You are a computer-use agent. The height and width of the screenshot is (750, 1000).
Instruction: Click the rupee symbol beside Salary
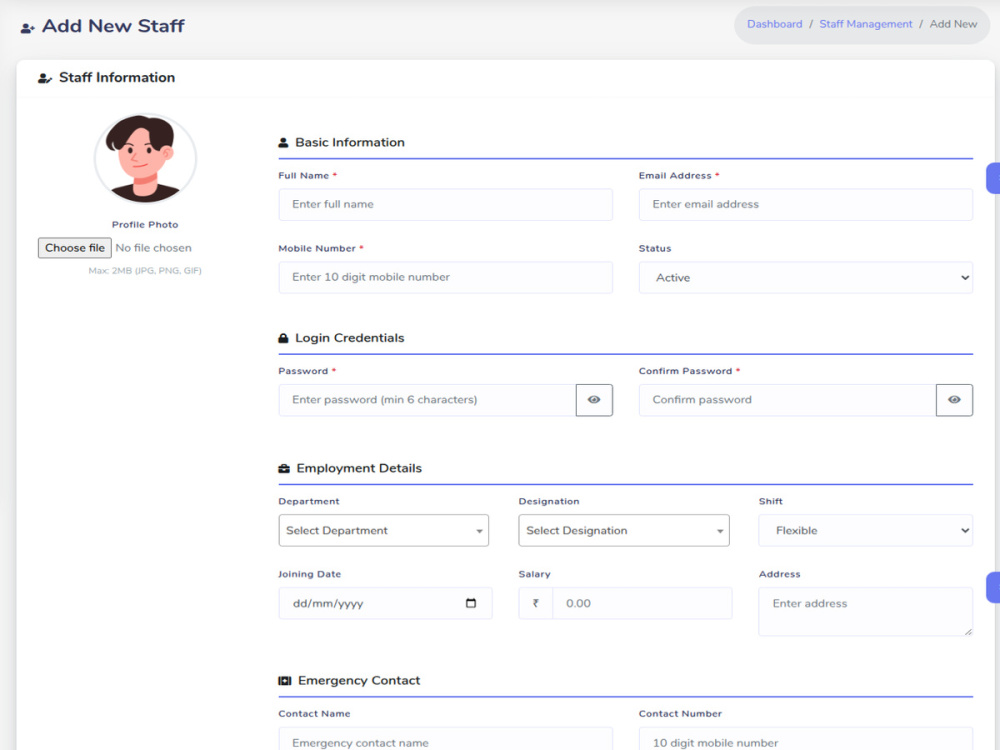536,603
